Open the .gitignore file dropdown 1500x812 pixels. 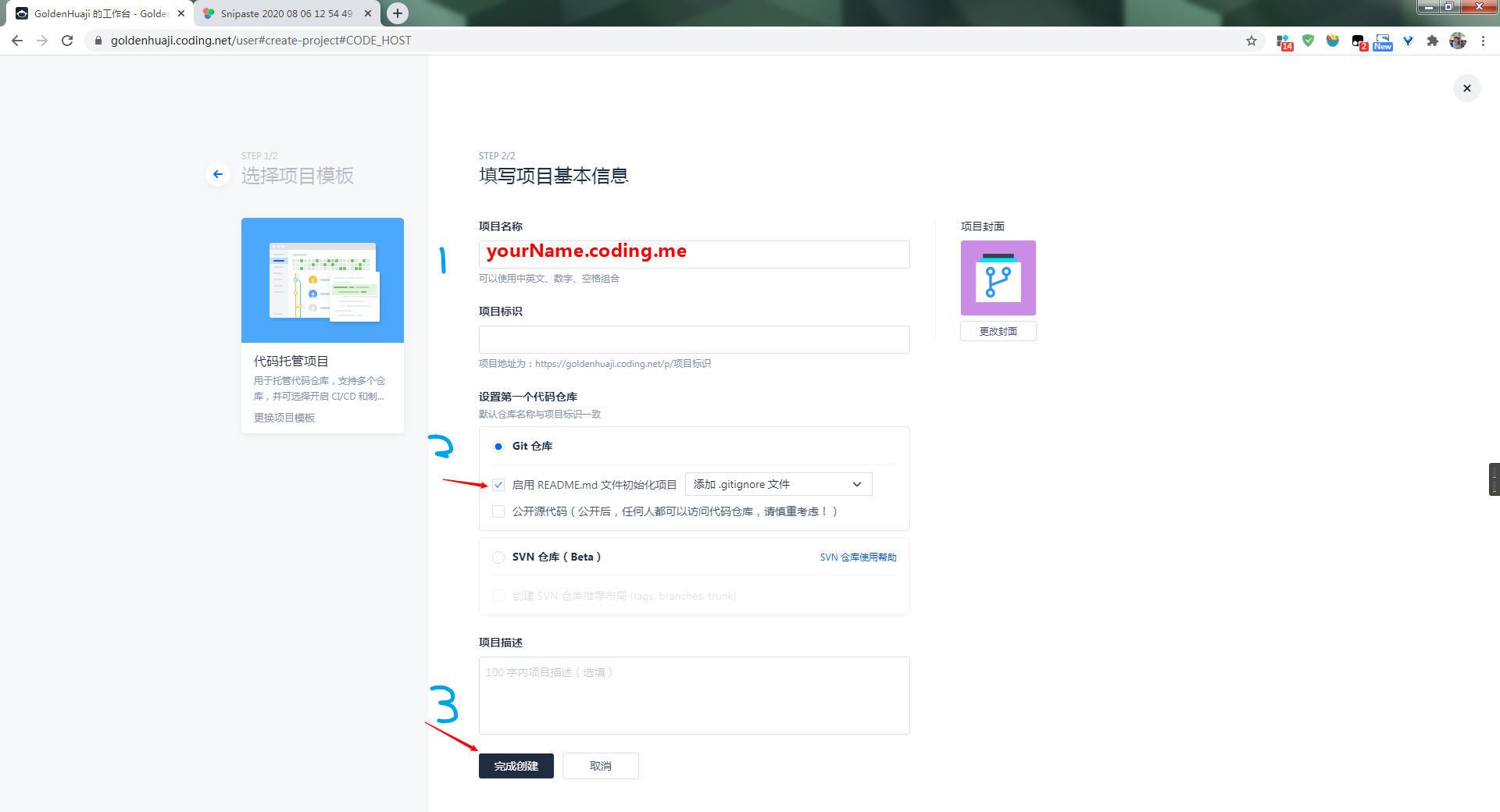pos(778,484)
